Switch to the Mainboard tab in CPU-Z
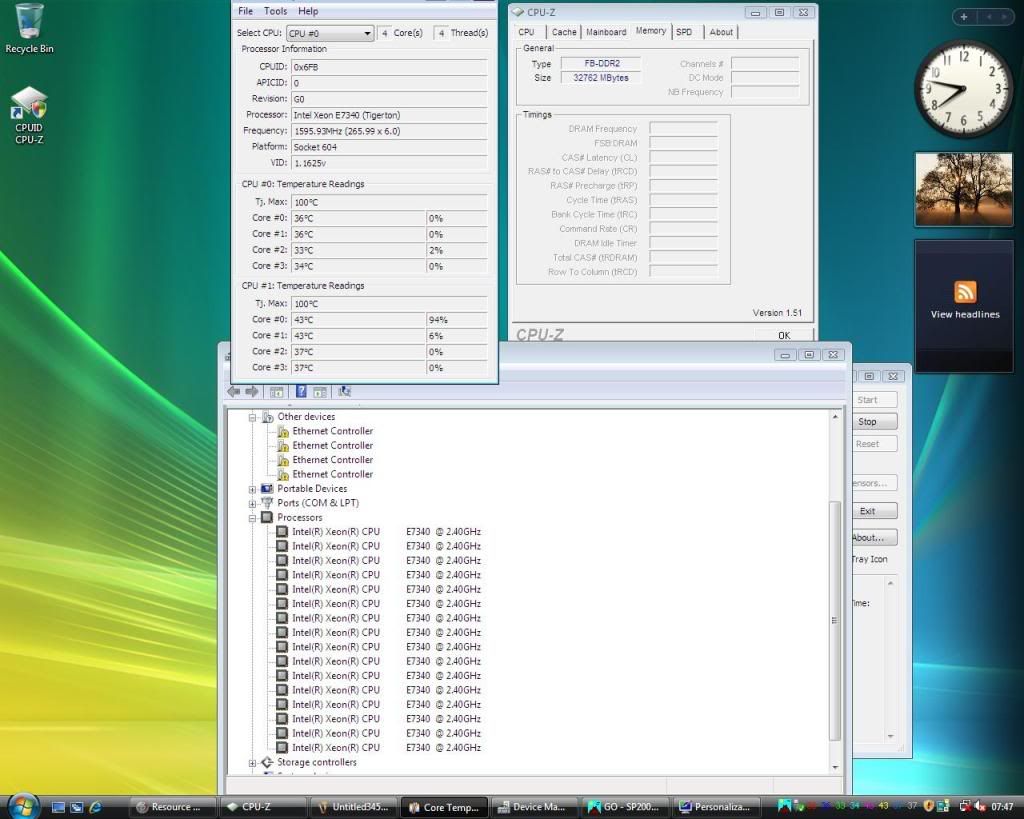Viewport: 1024px width, 819px height. [606, 32]
